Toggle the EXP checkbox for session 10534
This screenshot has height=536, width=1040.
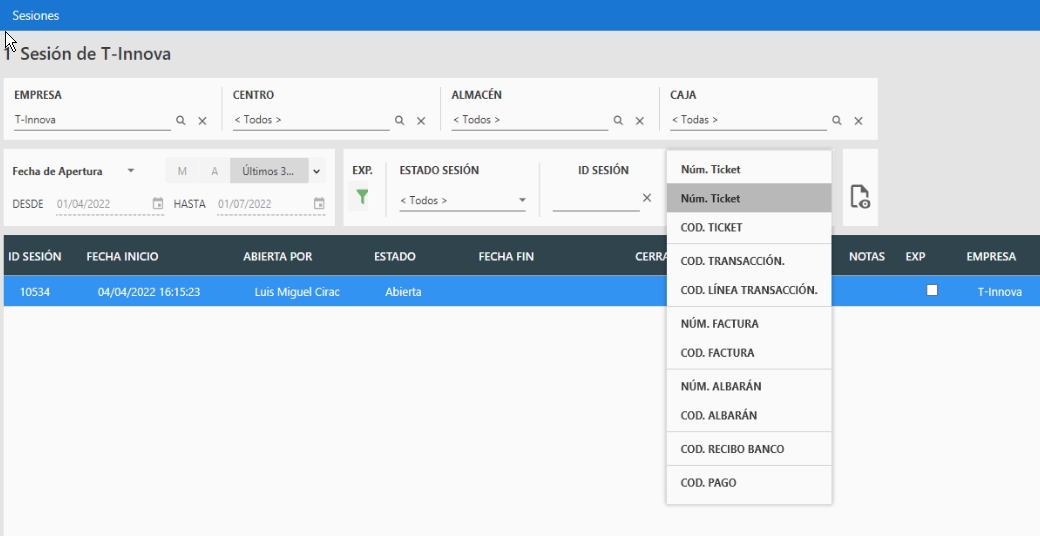[x=932, y=290]
